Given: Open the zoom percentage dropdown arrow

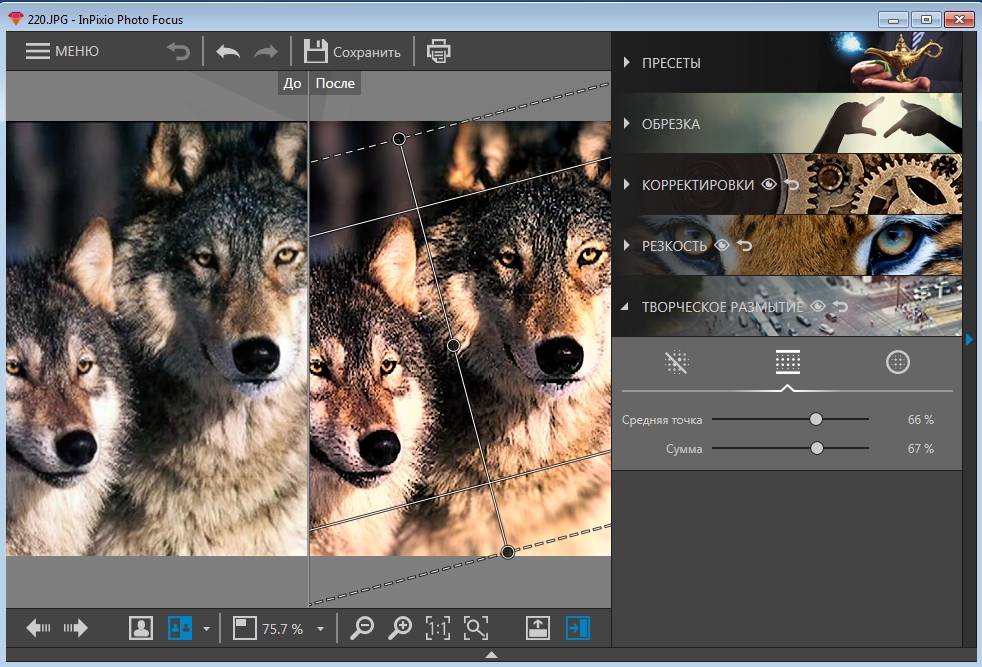Looking at the screenshot, I should coord(321,629).
